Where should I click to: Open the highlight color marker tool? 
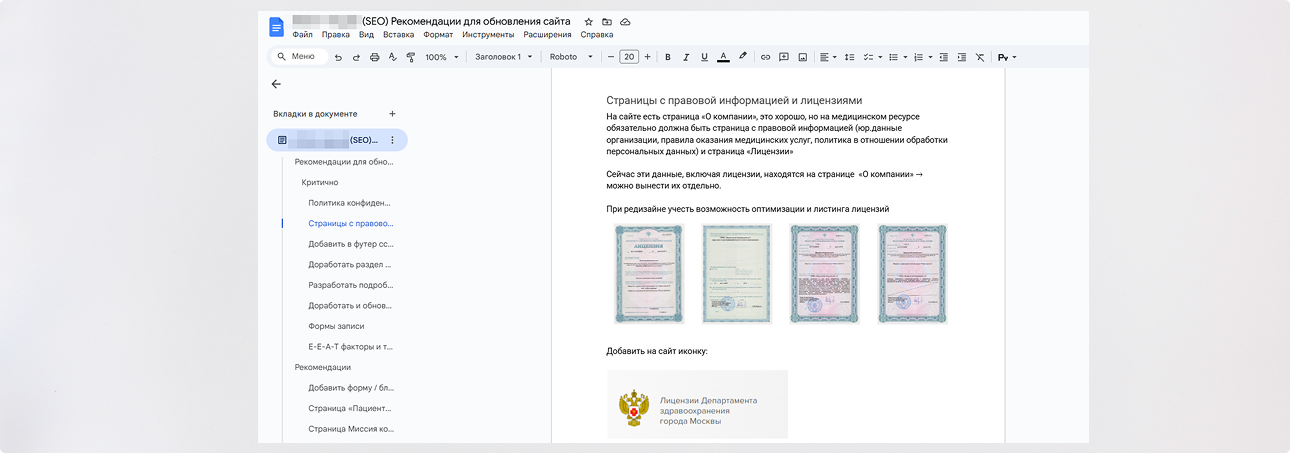pos(742,57)
